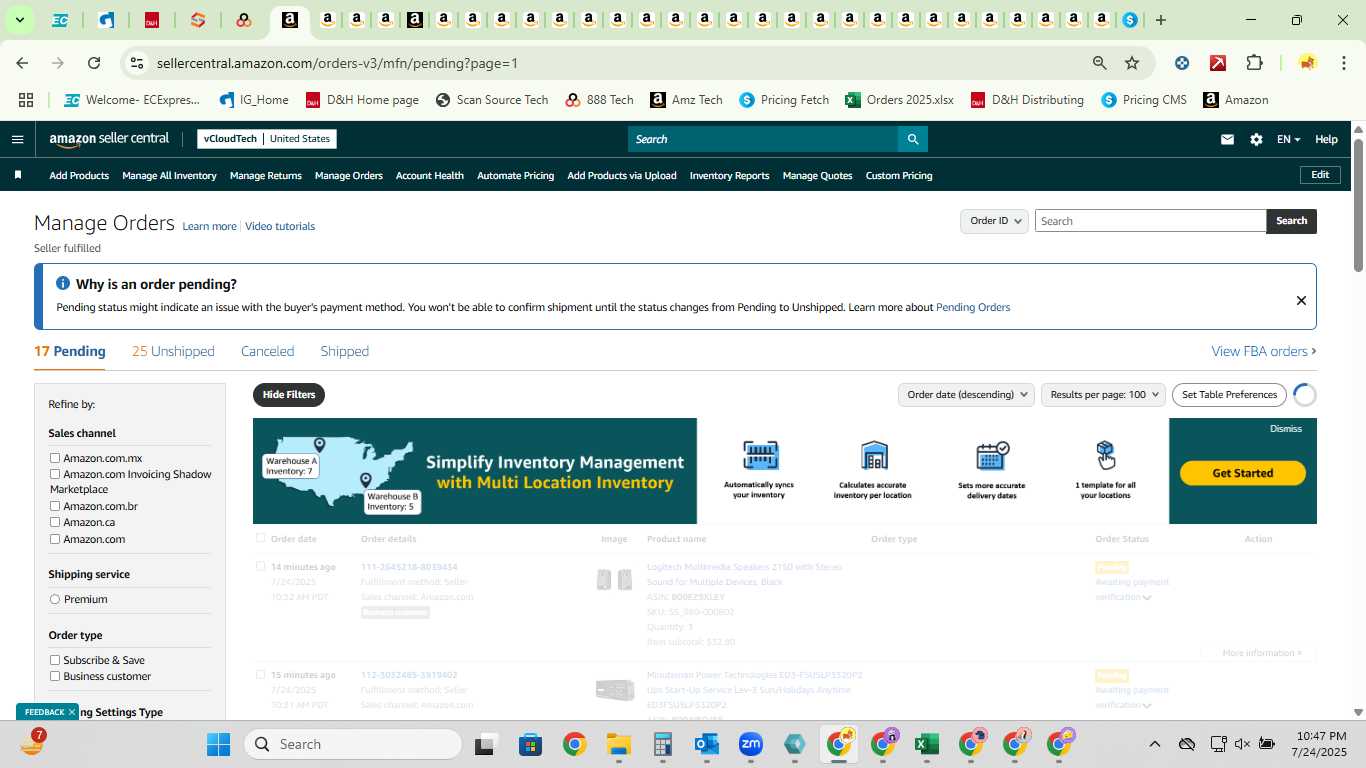This screenshot has height=768, width=1366.
Task: Open the Results per page dropdown
Action: pyautogui.click(x=1103, y=394)
